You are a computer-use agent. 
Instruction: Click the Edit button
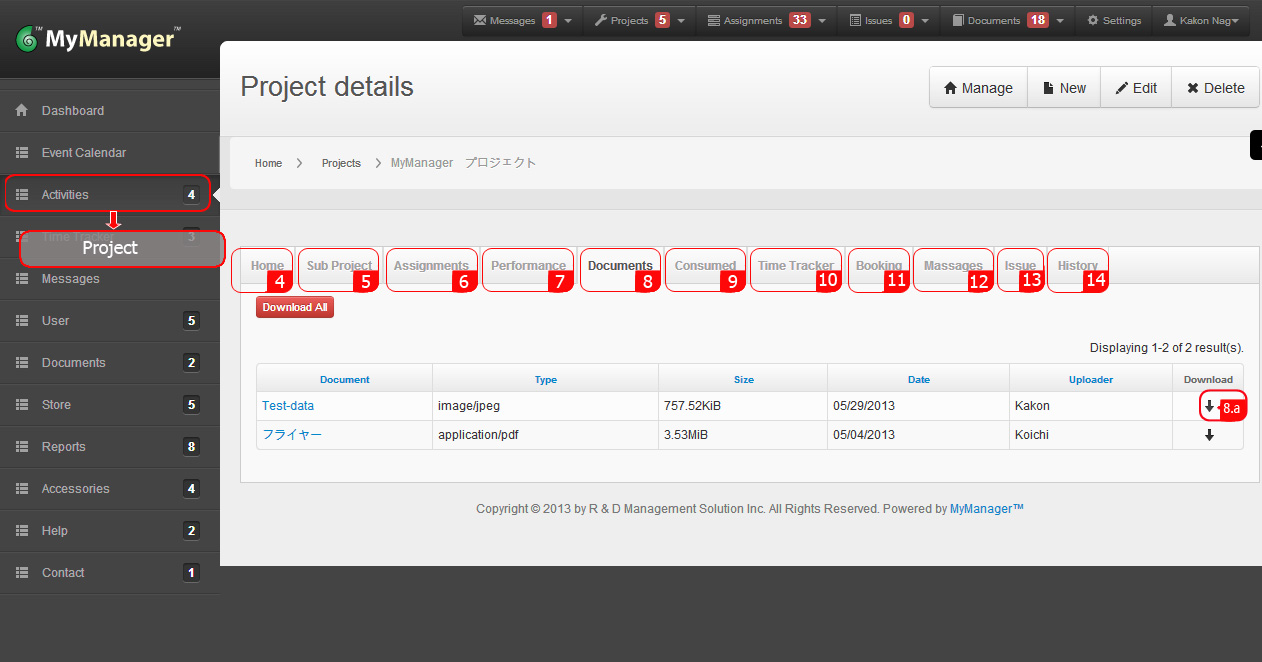coord(1136,88)
